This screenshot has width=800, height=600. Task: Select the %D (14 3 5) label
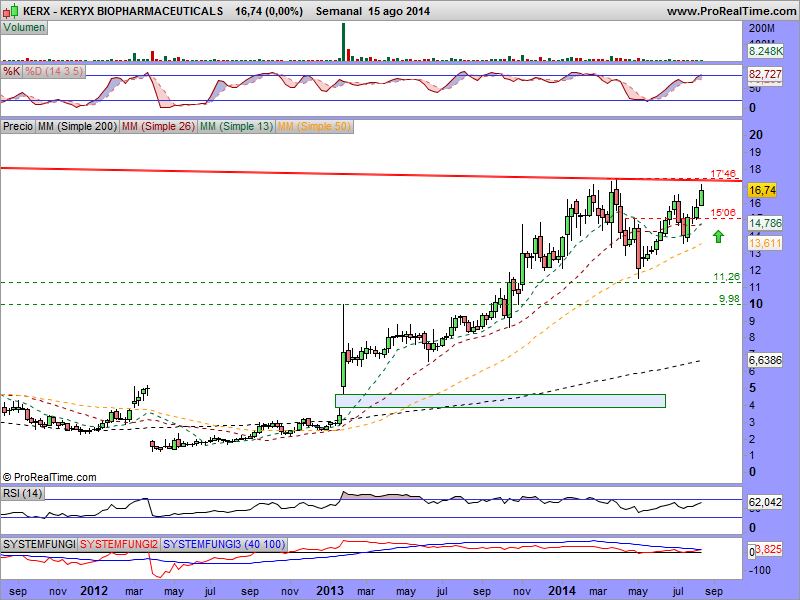[54, 71]
